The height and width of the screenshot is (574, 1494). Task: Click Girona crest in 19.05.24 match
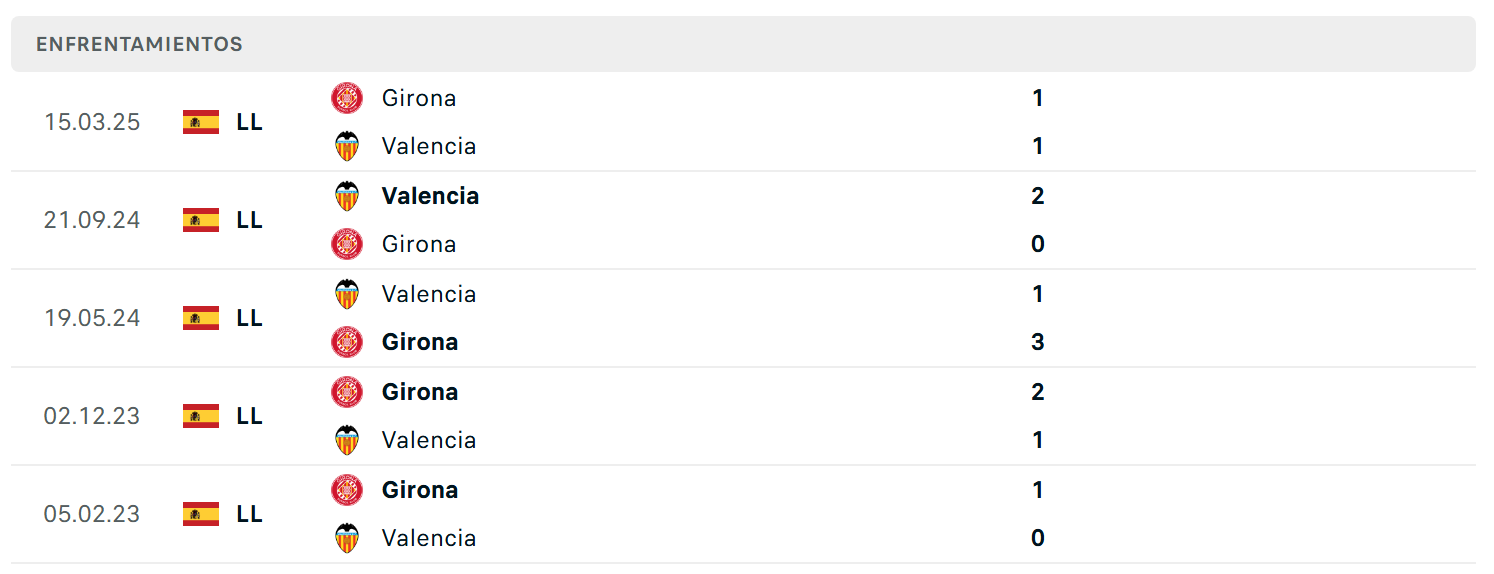tap(347, 342)
